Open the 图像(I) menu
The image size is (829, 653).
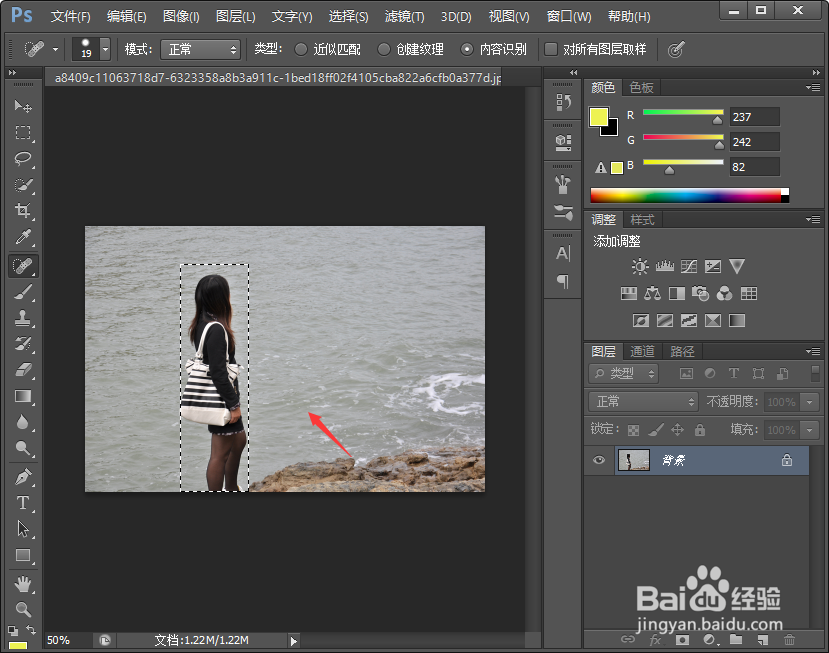pos(181,16)
